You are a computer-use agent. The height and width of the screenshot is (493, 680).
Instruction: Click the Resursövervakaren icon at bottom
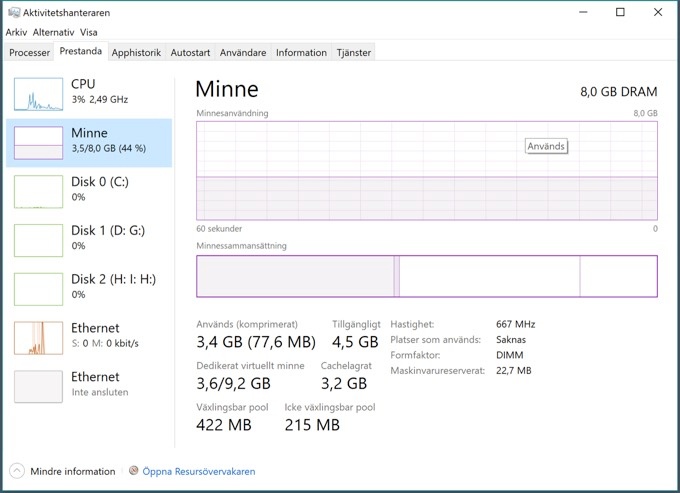pos(134,471)
